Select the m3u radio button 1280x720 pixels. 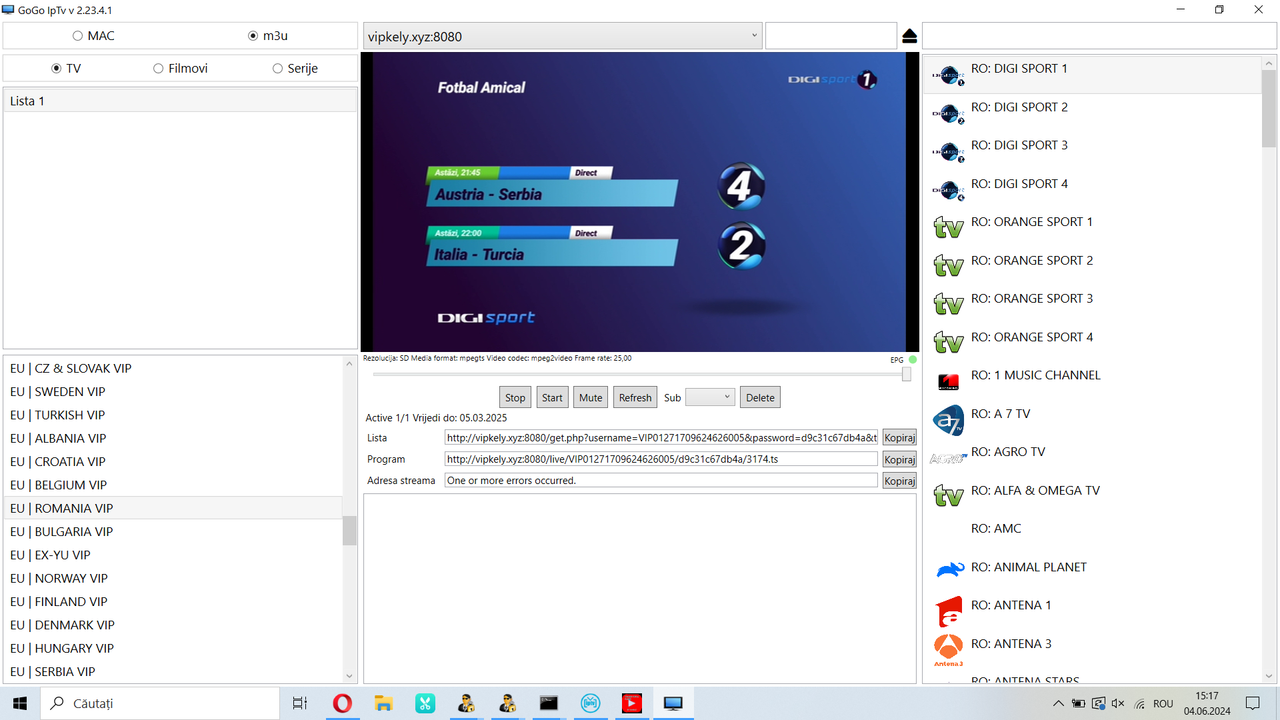click(x=253, y=36)
